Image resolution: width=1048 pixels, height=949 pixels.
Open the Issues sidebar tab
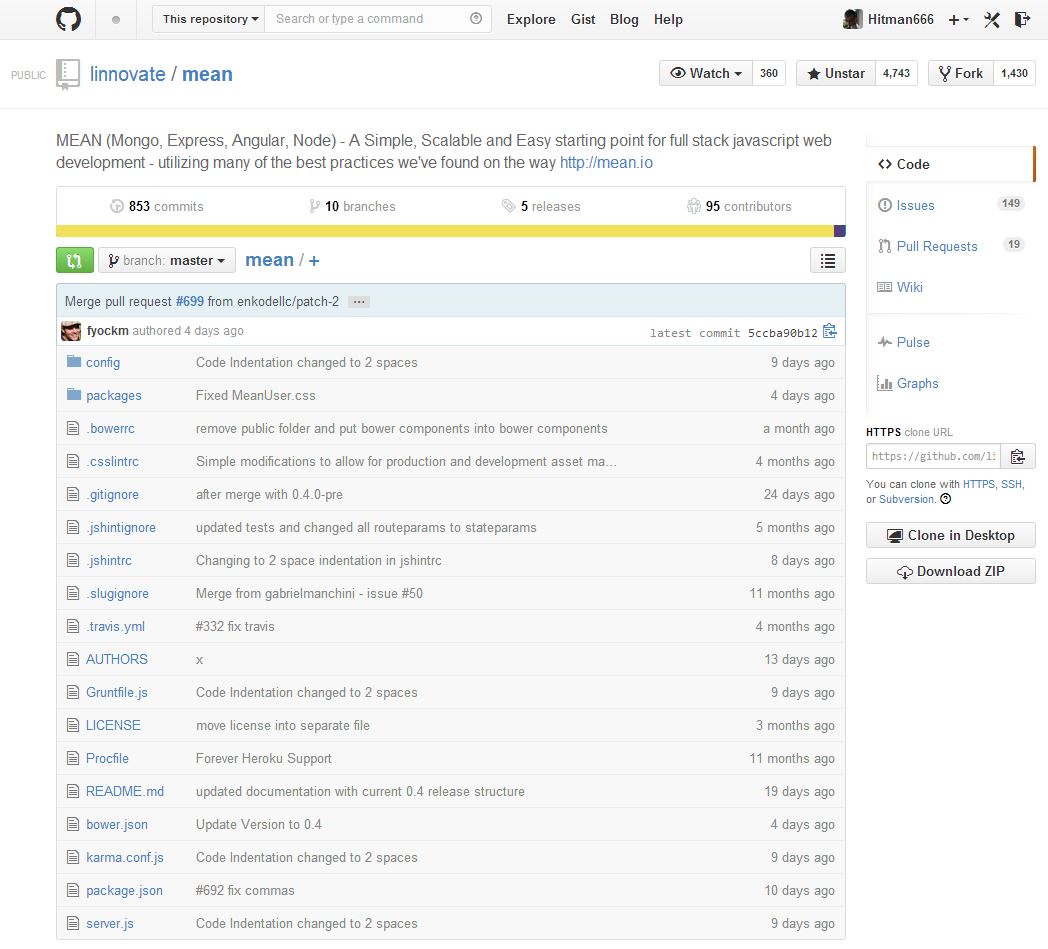pyautogui.click(x=950, y=205)
